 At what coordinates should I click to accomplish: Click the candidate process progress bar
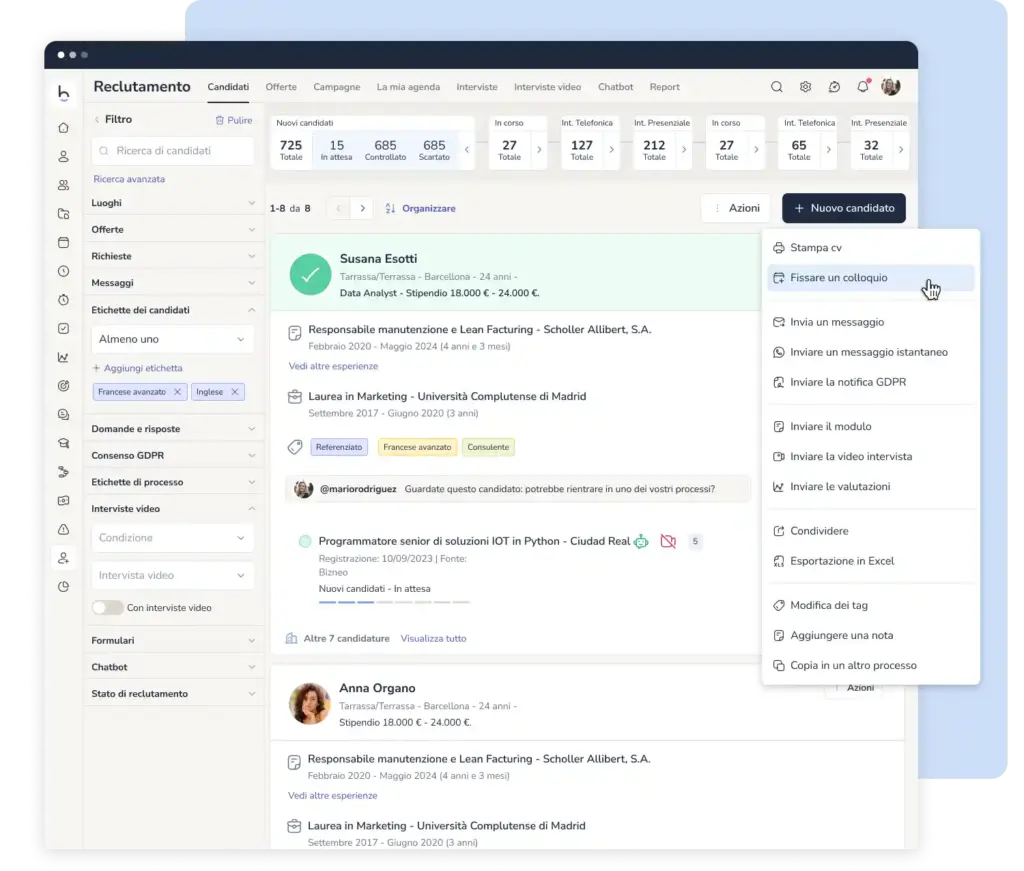[x=394, y=602]
